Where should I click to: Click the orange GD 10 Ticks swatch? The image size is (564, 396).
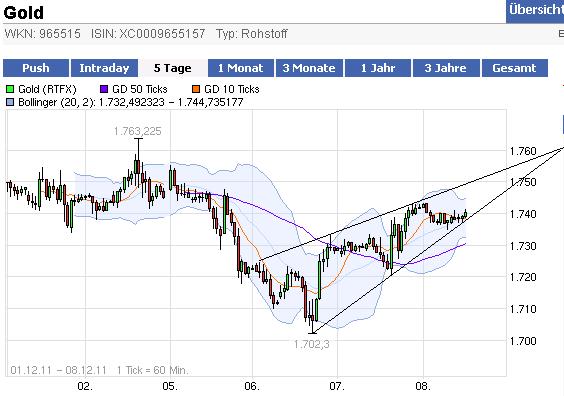click(x=196, y=89)
